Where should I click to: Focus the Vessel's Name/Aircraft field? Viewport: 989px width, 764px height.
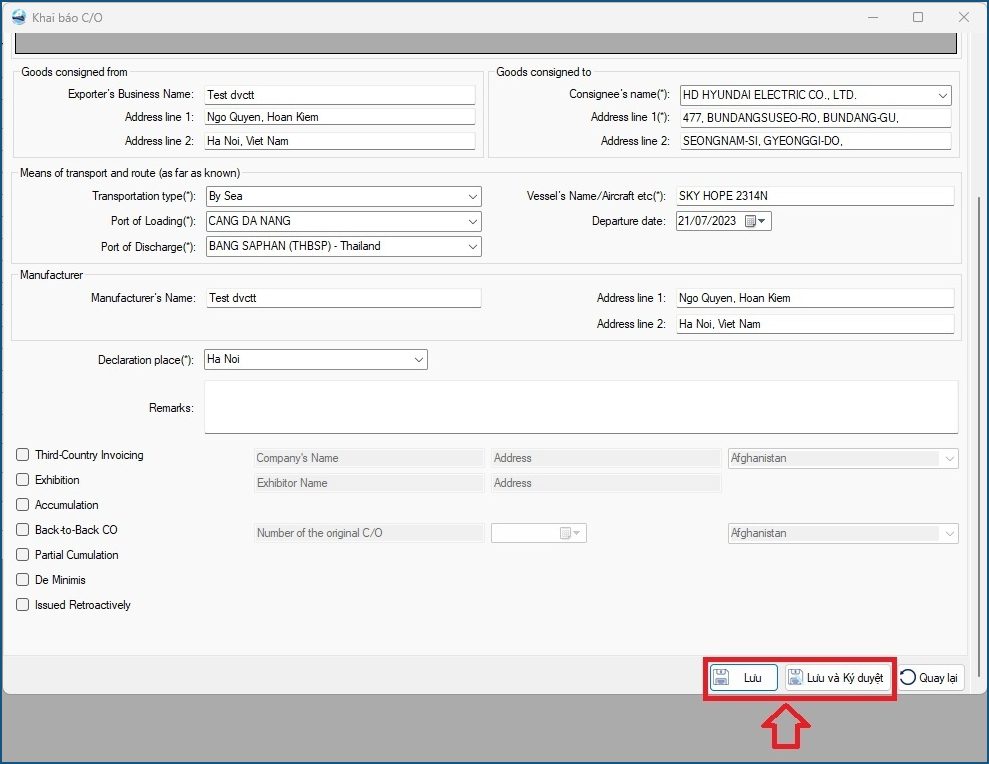click(815, 196)
